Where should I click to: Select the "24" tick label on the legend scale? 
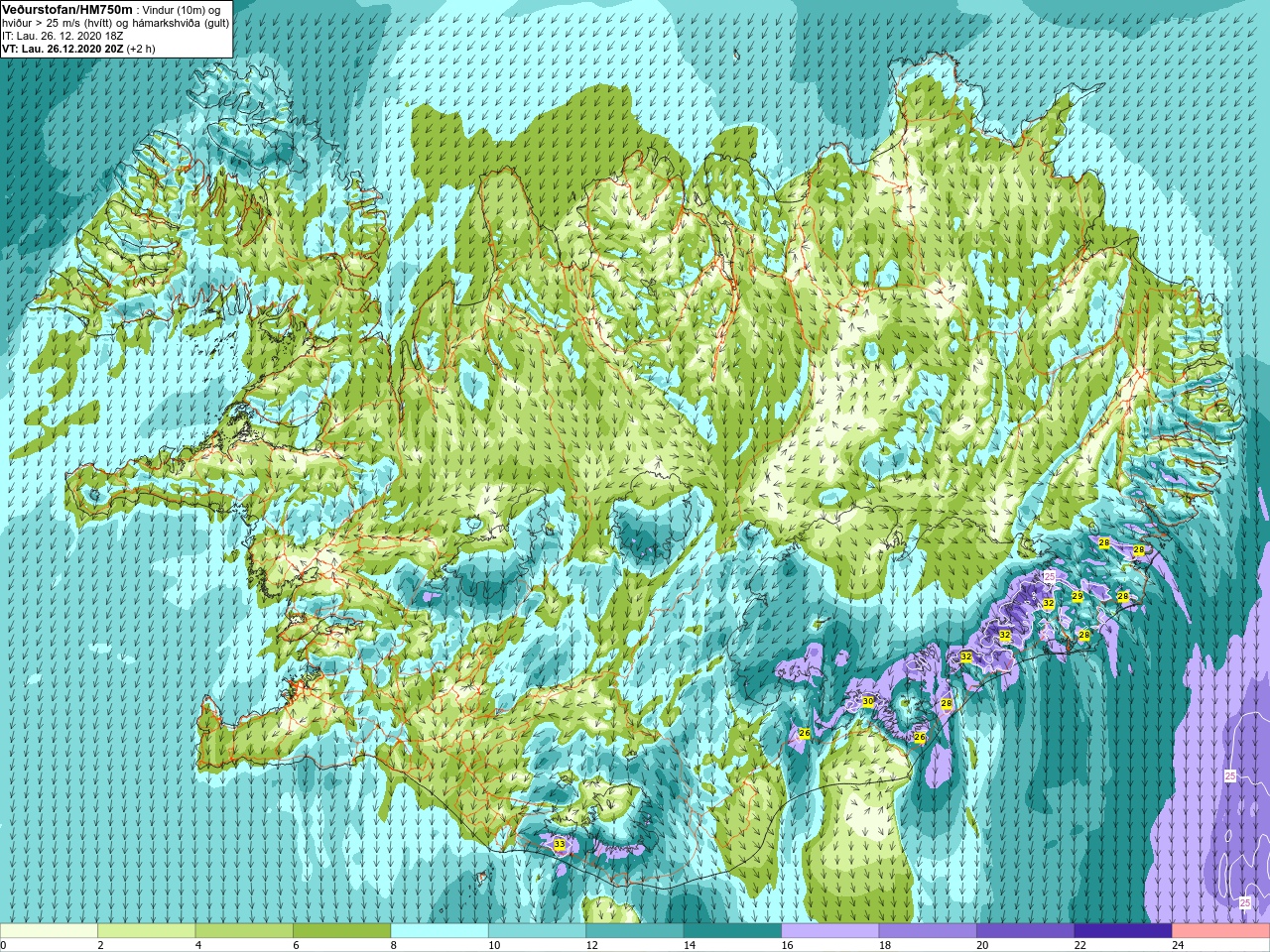tap(1178, 945)
